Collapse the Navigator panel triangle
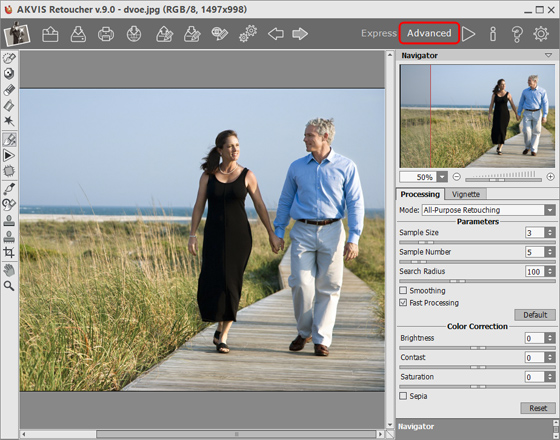This screenshot has height=440, width=560. click(548, 55)
